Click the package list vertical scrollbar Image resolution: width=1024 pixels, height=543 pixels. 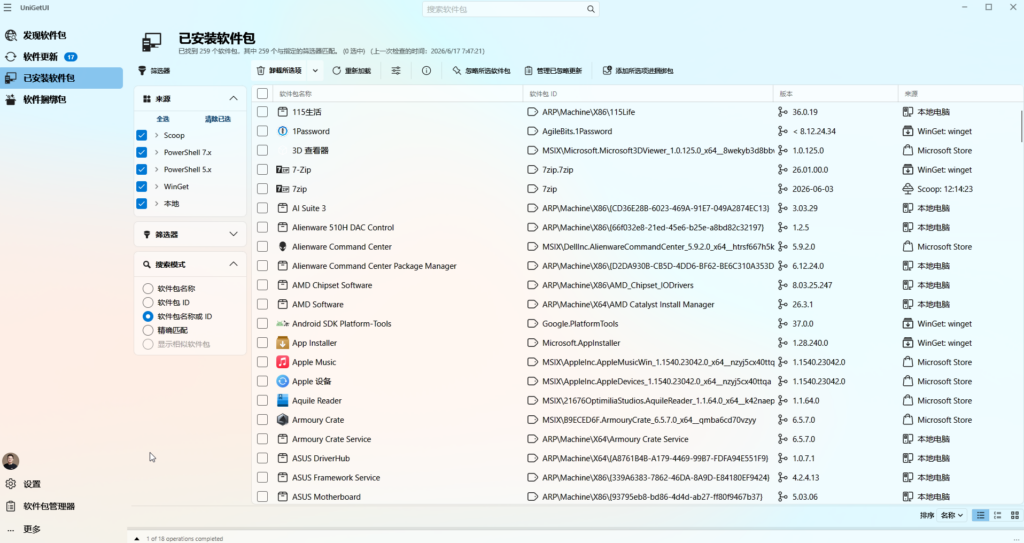[x=1021, y=126]
